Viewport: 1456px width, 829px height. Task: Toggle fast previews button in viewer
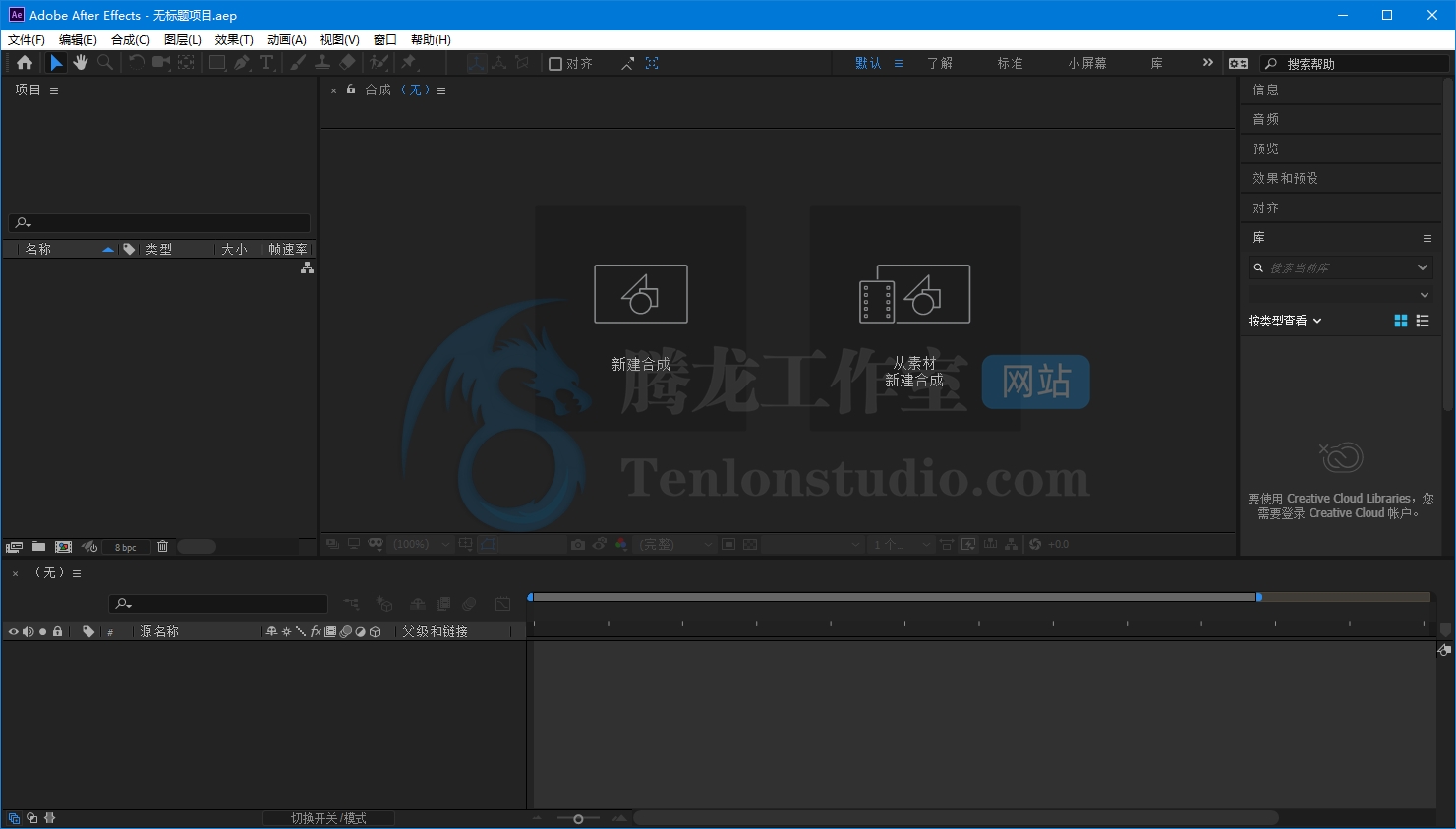click(x=968, y=544)
